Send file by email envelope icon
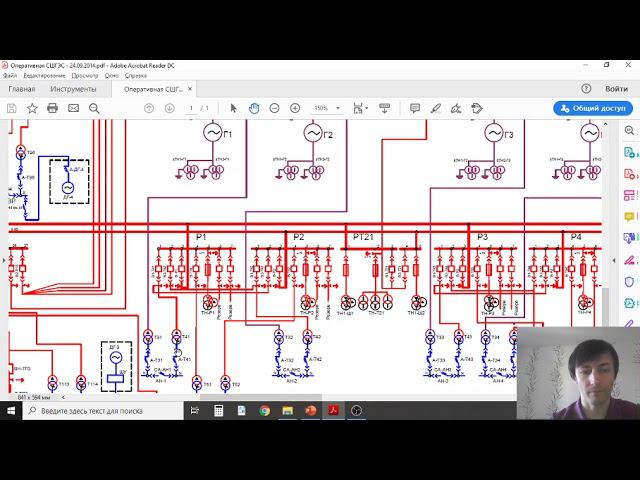Image resolution: width=640 pixels, height=480 pixels. pos(73,108)
